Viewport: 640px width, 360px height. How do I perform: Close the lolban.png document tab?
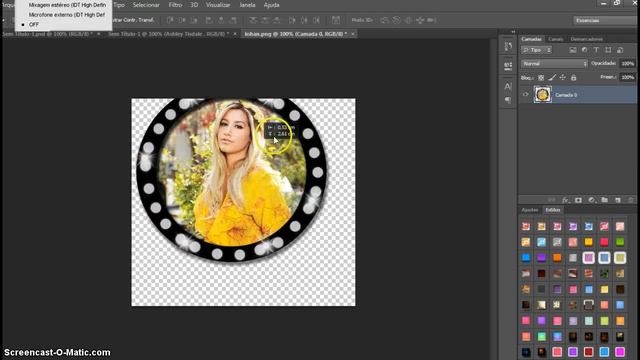(x=353, y=34)
